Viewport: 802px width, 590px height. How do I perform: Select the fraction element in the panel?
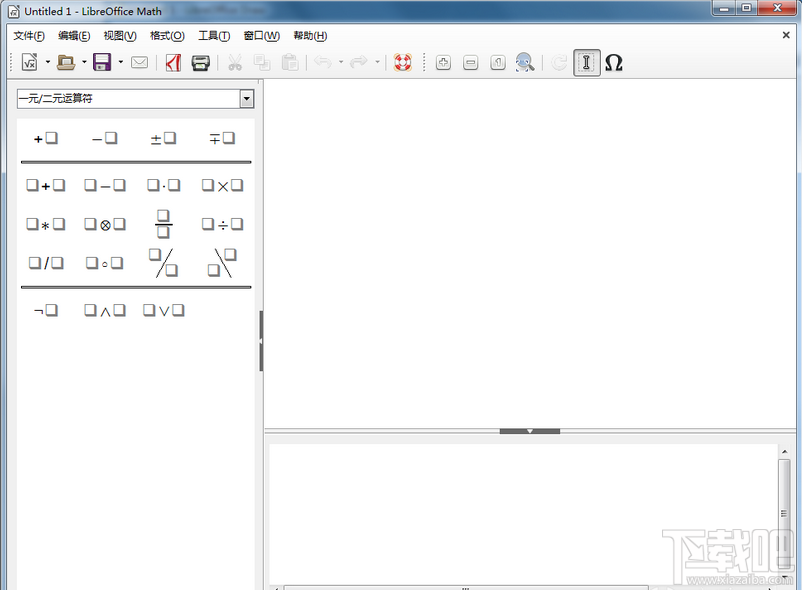pyautogui.click(x=163, y=223)
